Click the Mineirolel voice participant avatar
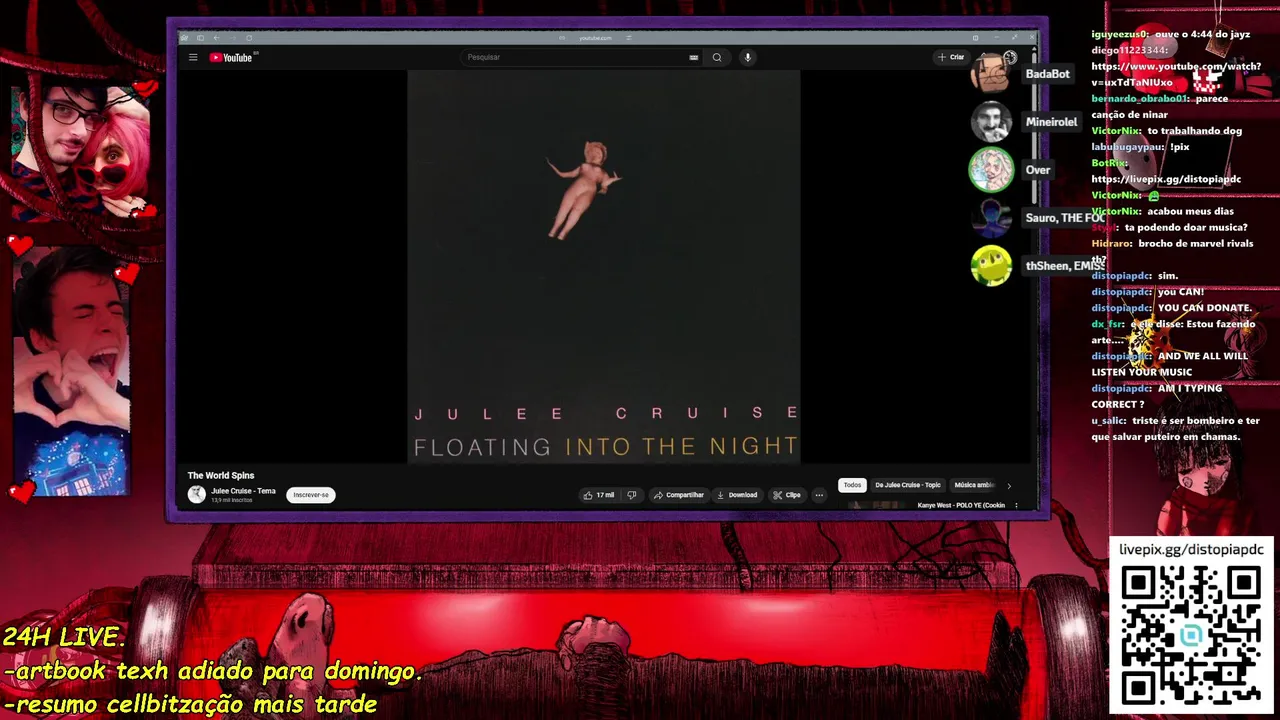1280x720 pixels. [991, 122]
